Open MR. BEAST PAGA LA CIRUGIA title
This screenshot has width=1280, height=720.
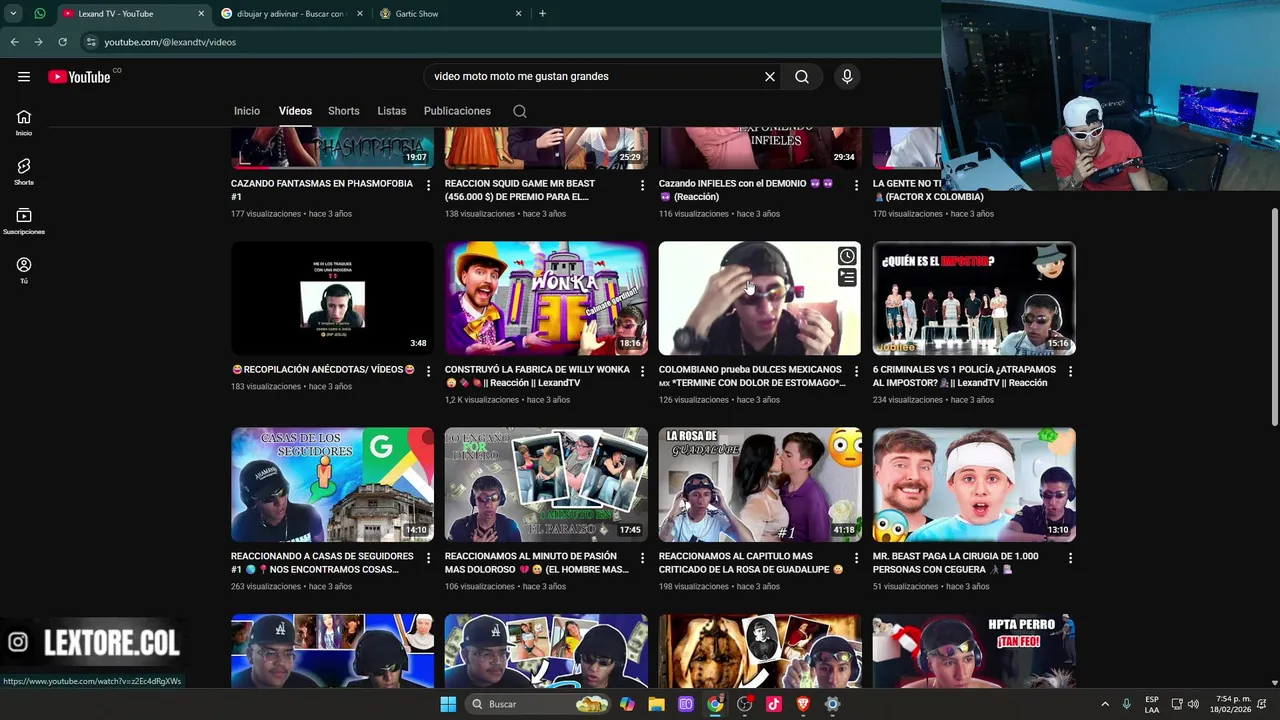pyautogui.click(x=955, y=563)
